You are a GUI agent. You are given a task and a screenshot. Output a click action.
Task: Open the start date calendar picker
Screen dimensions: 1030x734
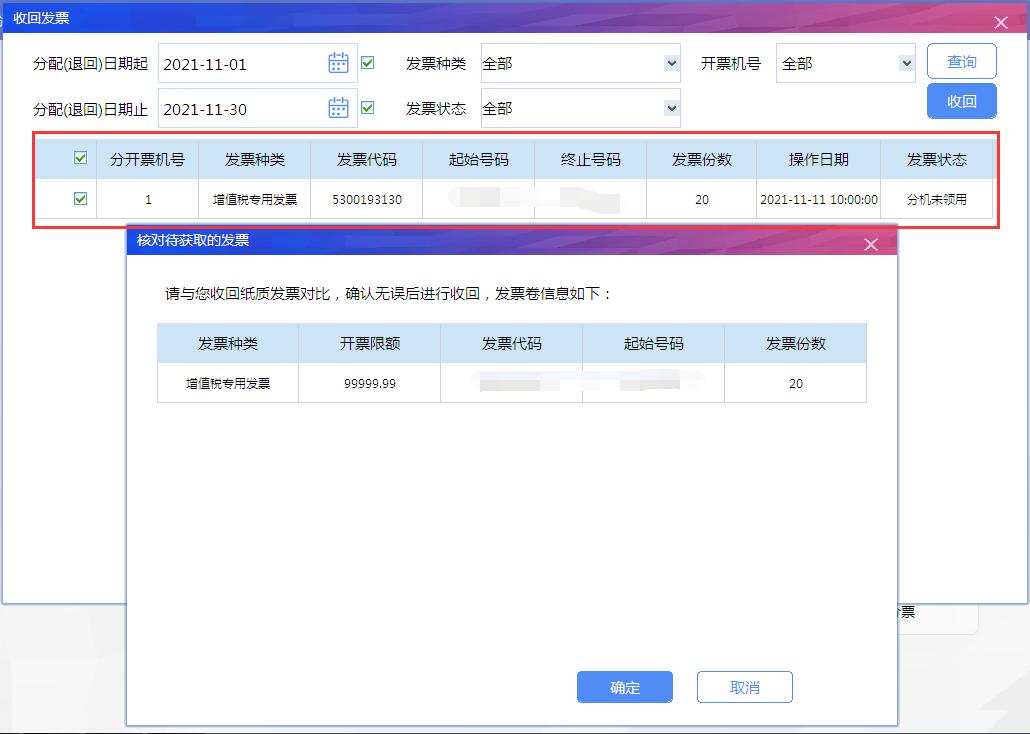[x=337, y=62]
